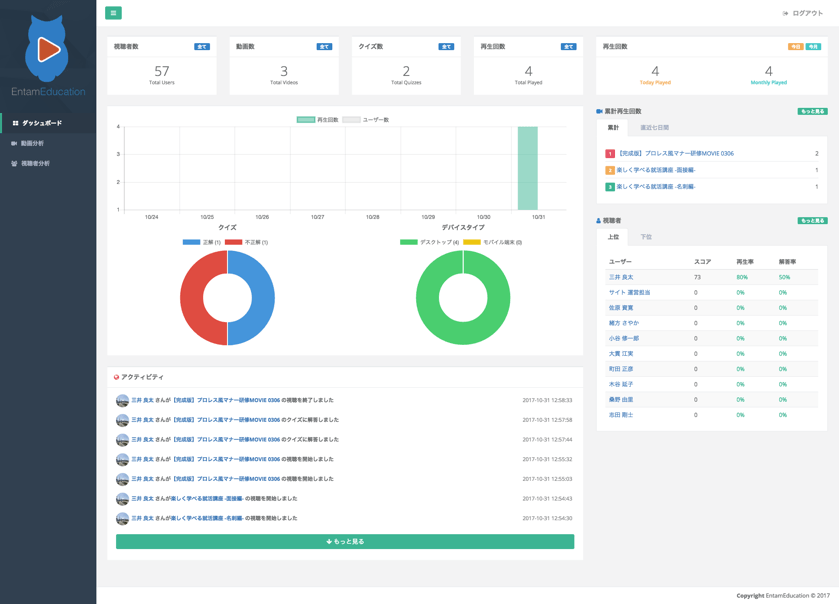Toggle the 再生回数 legend in bar chart
Viewport: 839px width, 604px height.
pyautogui.click(x=317, y=119)
